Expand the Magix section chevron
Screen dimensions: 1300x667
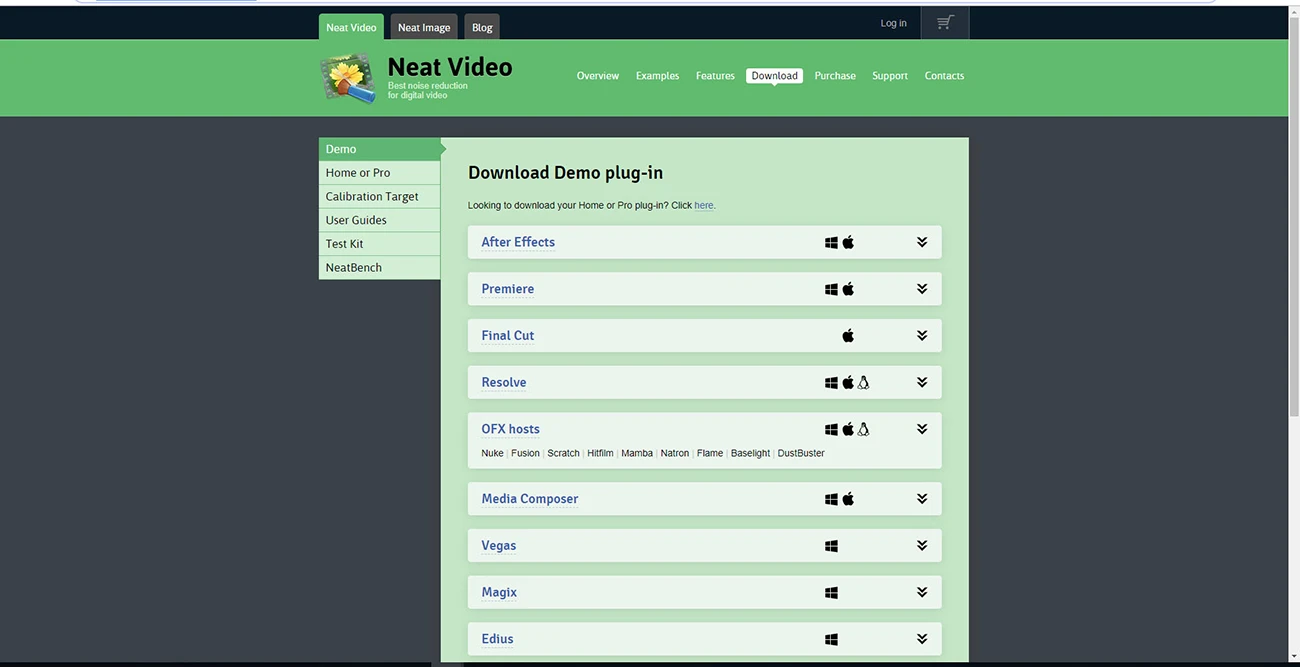(x=922, y=592)
